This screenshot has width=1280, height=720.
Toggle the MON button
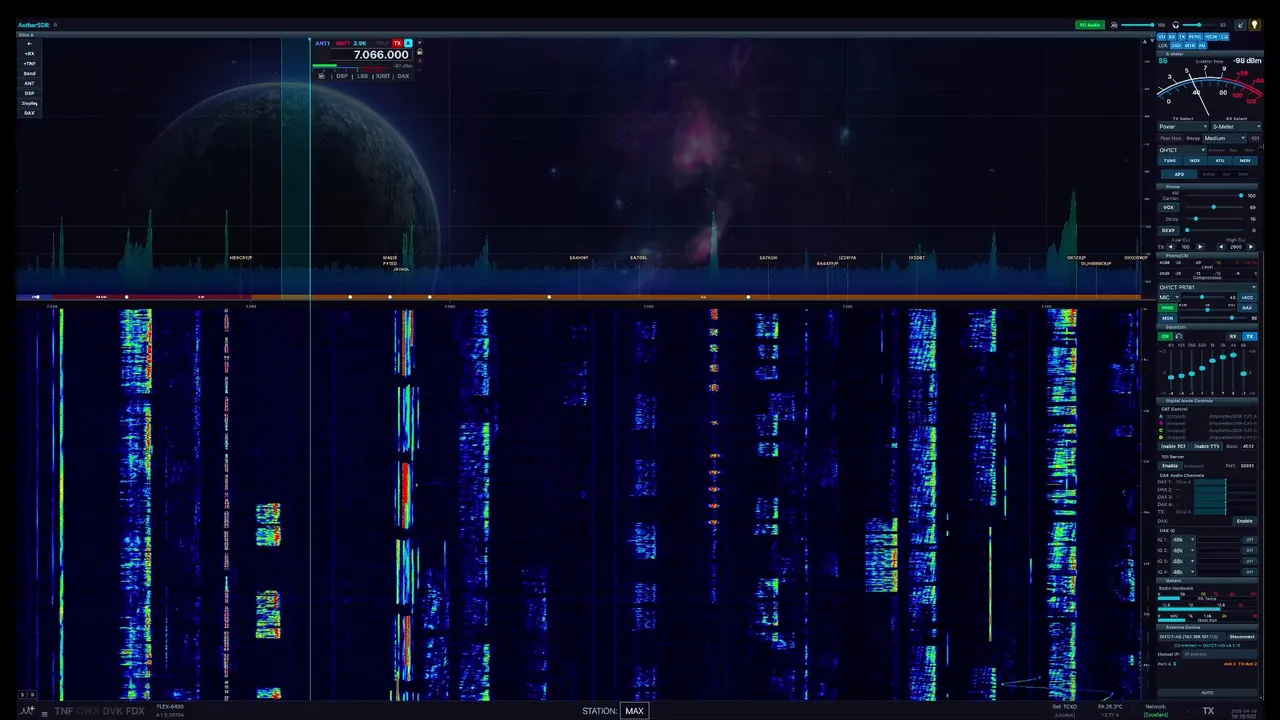click(1167, 318)
